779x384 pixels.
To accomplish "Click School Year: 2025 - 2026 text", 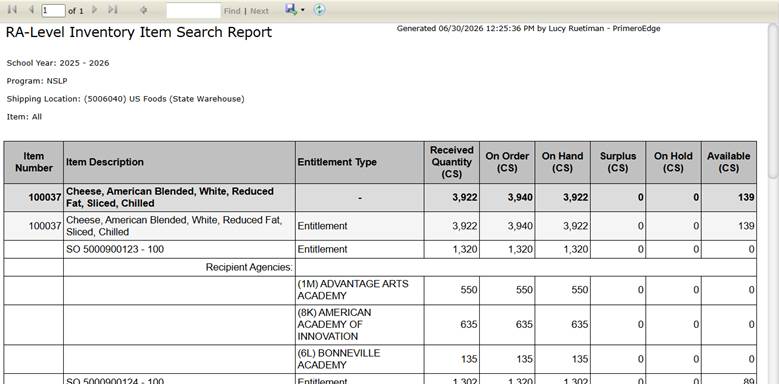I will (x=58, y=63).
